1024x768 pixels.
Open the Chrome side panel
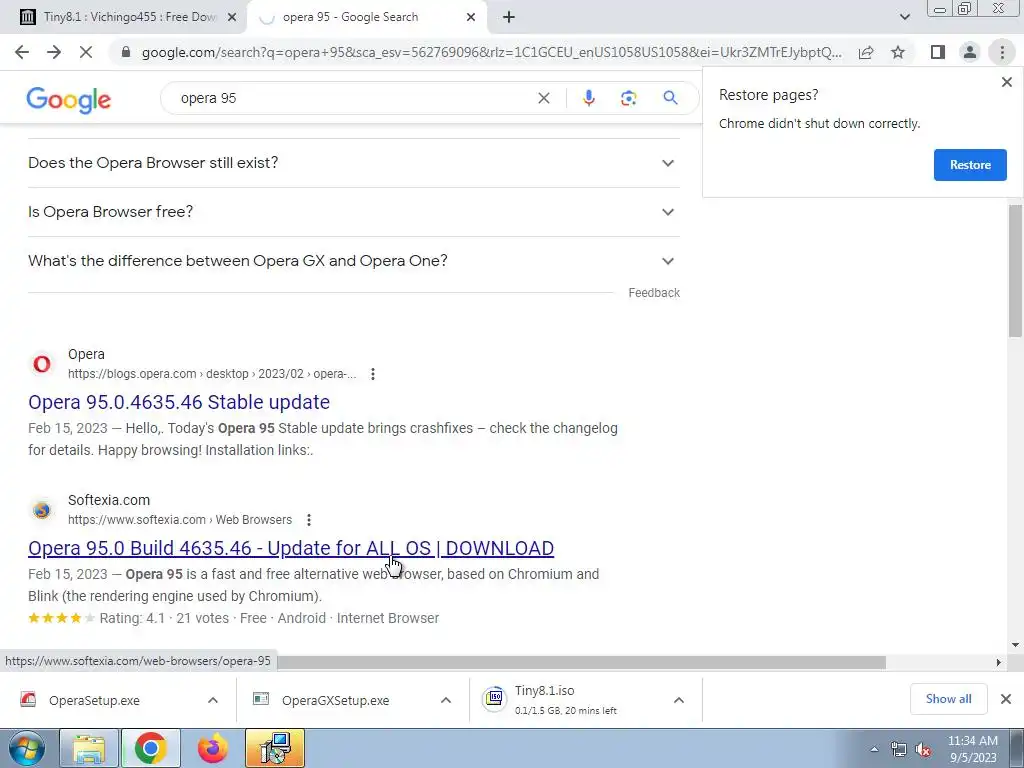click(x=938, y=52)
